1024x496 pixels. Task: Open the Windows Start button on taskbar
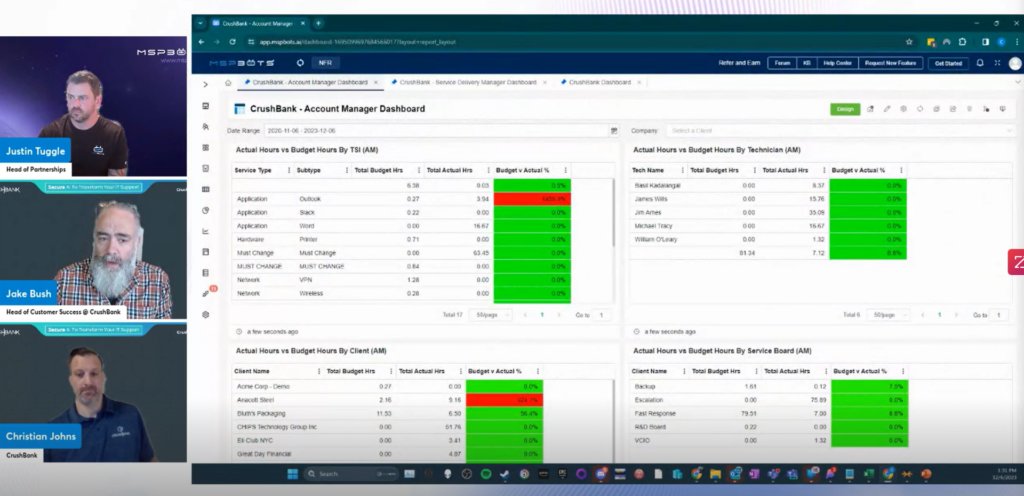292,474
